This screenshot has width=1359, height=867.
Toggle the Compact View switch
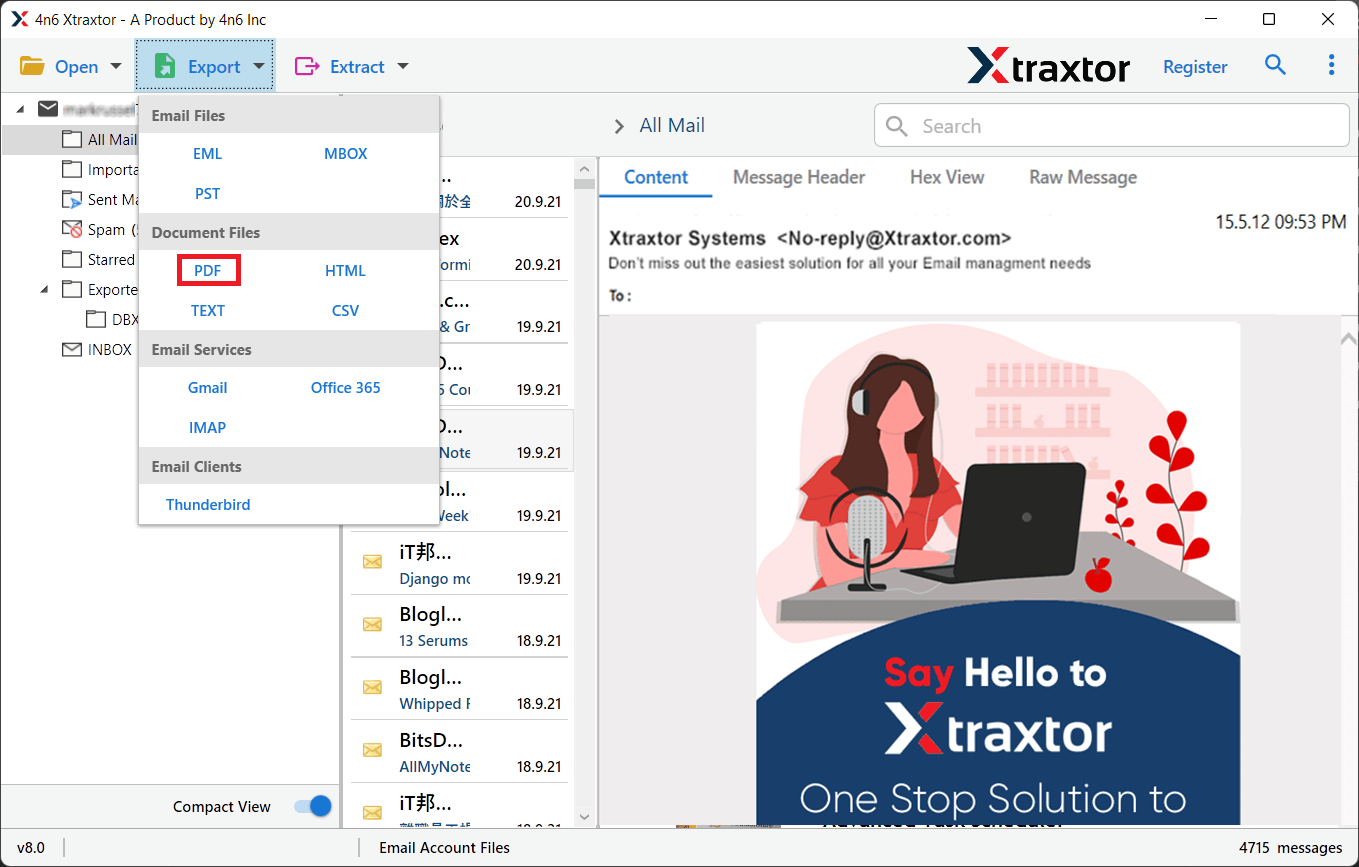[x=313, y=806]
